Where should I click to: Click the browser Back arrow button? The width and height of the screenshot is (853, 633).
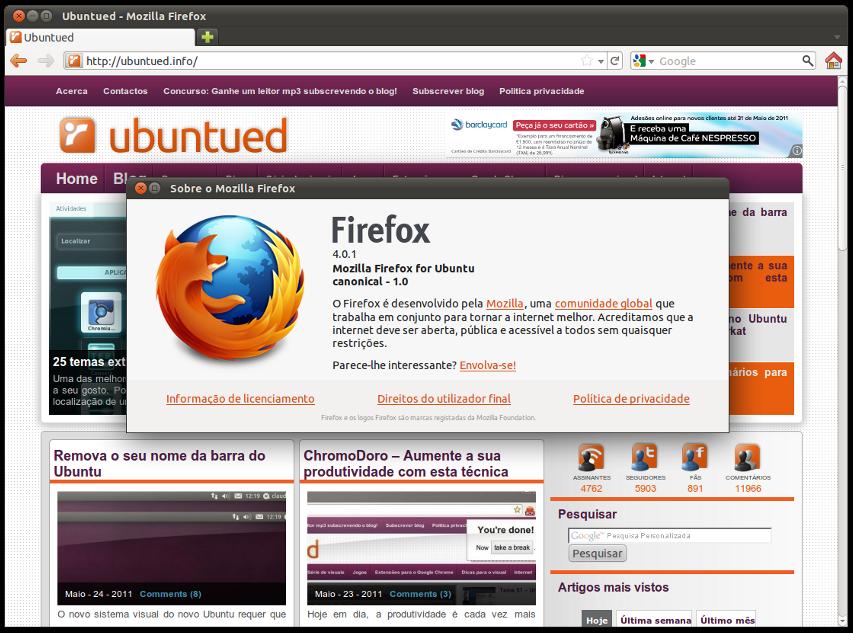pyautogui.click(x=18, y=61)
